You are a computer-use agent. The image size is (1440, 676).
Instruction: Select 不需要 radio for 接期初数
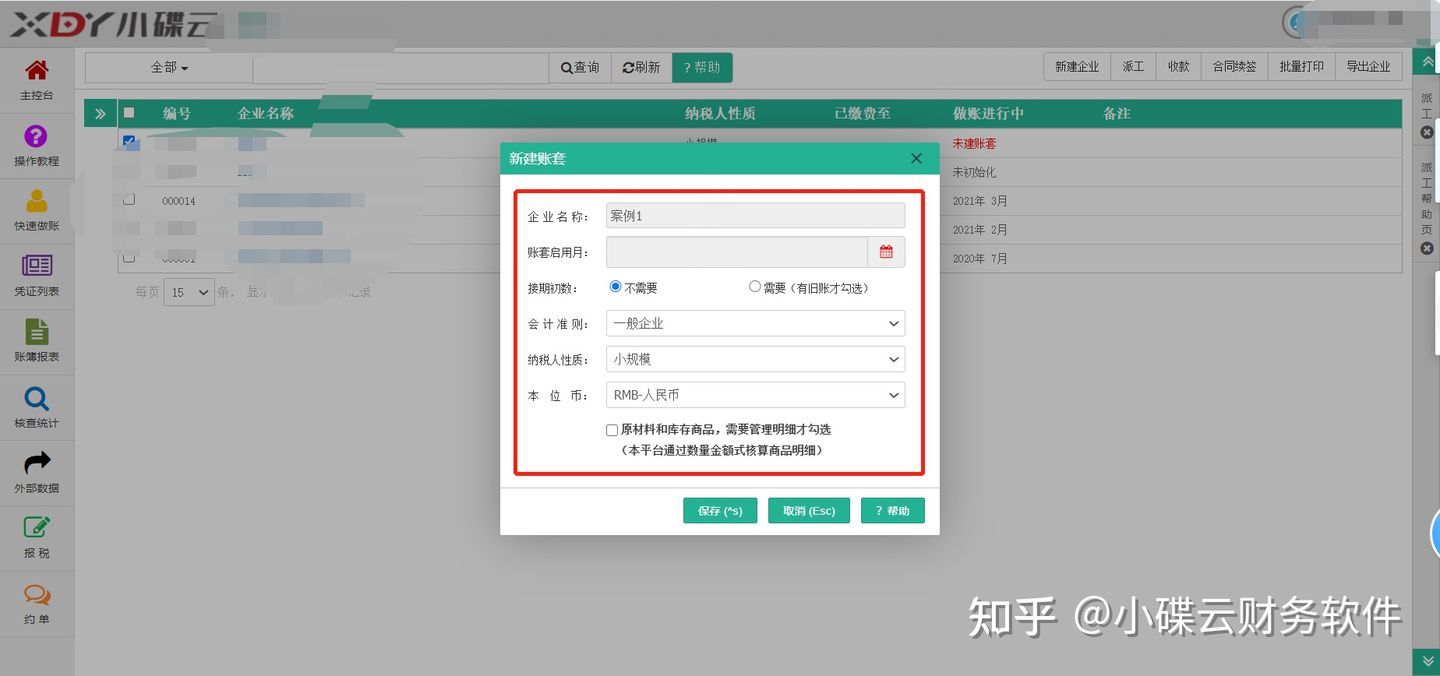(616, 287)
